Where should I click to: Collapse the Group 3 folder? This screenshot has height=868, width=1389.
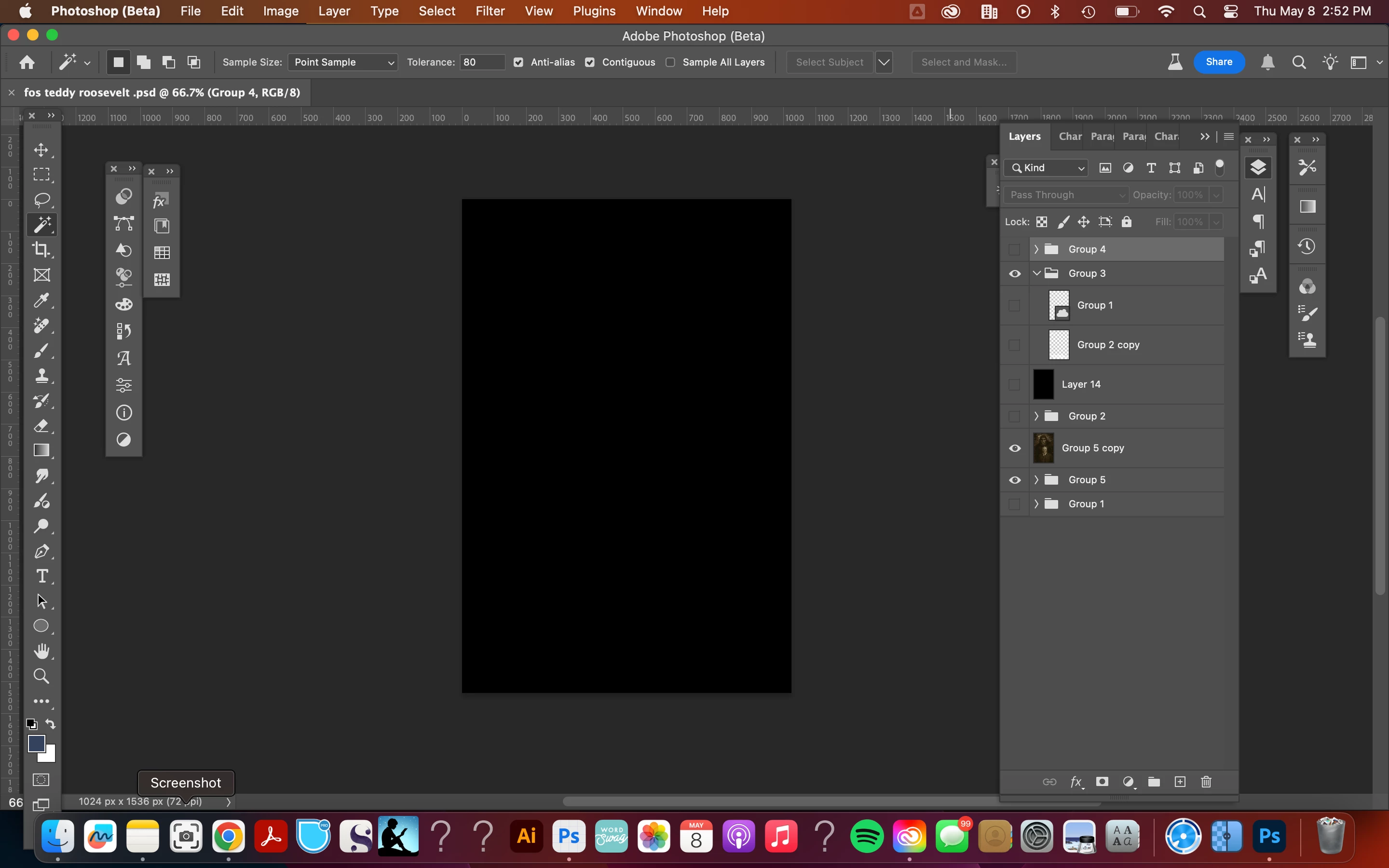click(1036, 273)
